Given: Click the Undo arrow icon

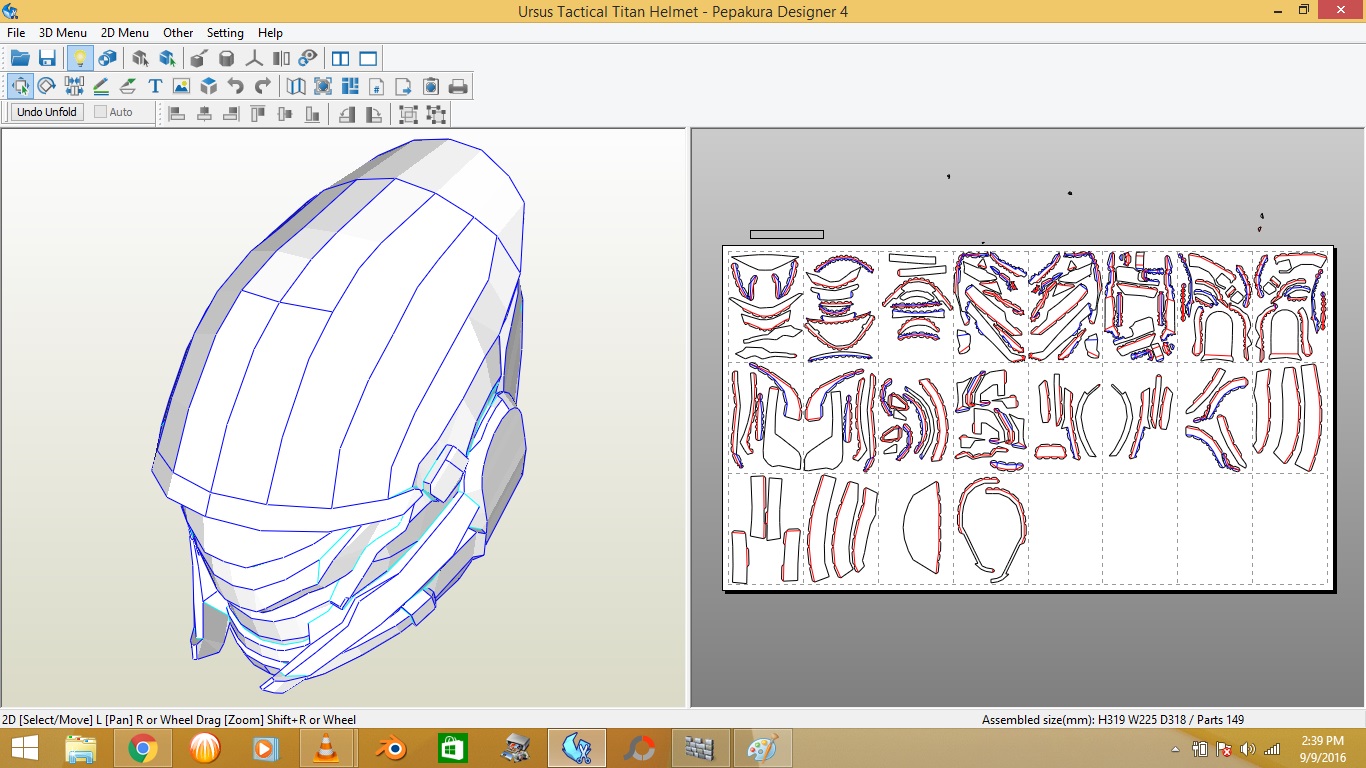Looking at the screenshot, I should coord(236,87).
